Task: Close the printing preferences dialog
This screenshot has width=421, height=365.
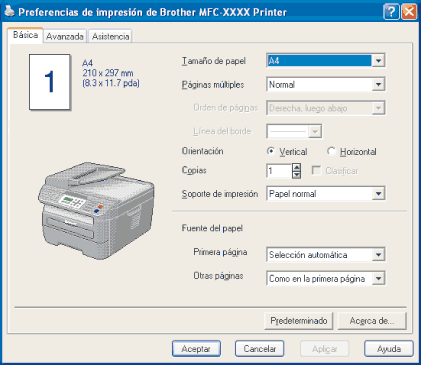Action: point(409,12)
